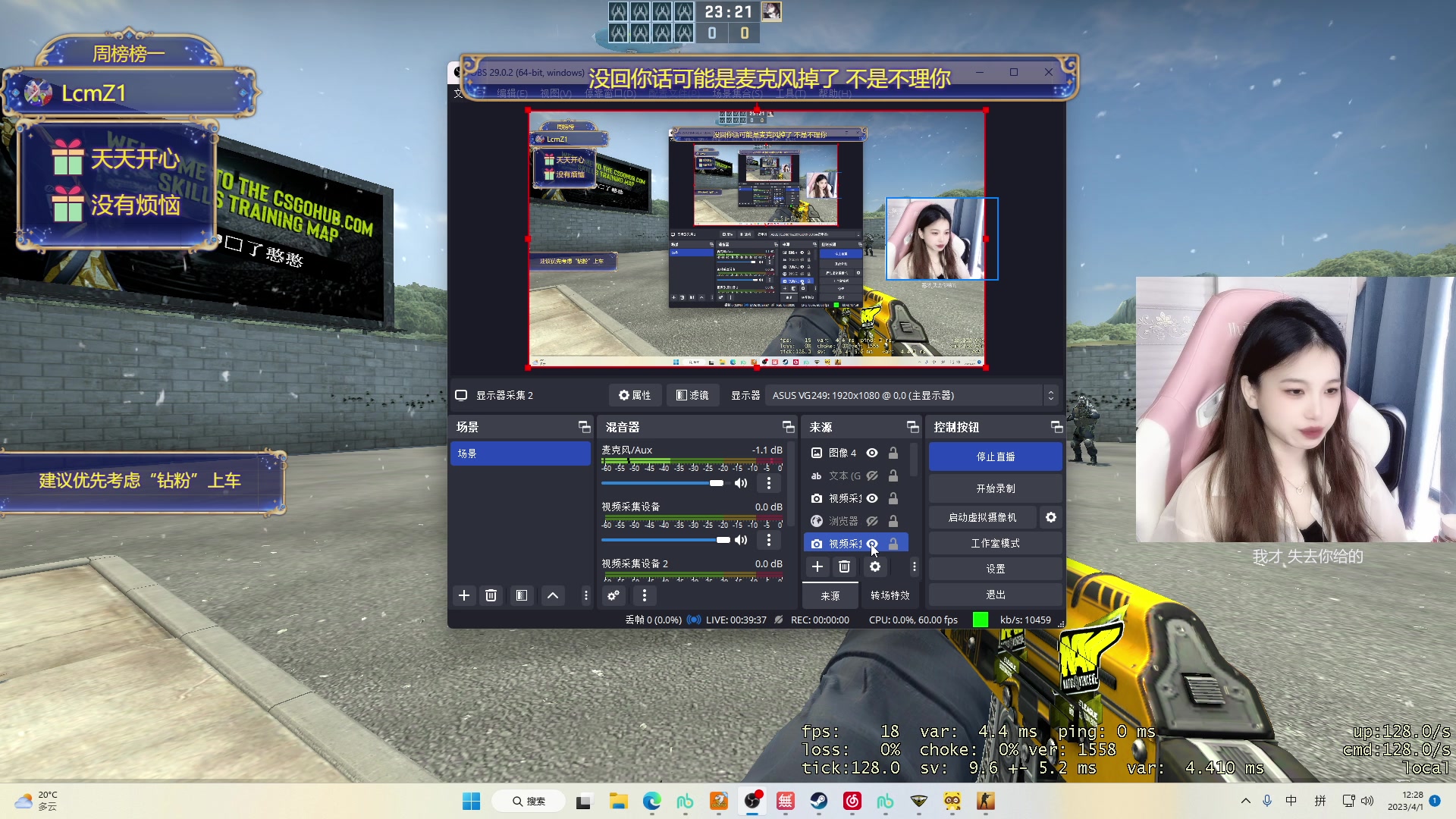Switch to the 来源 tab
1456x819 pixels.
[830, 595]
